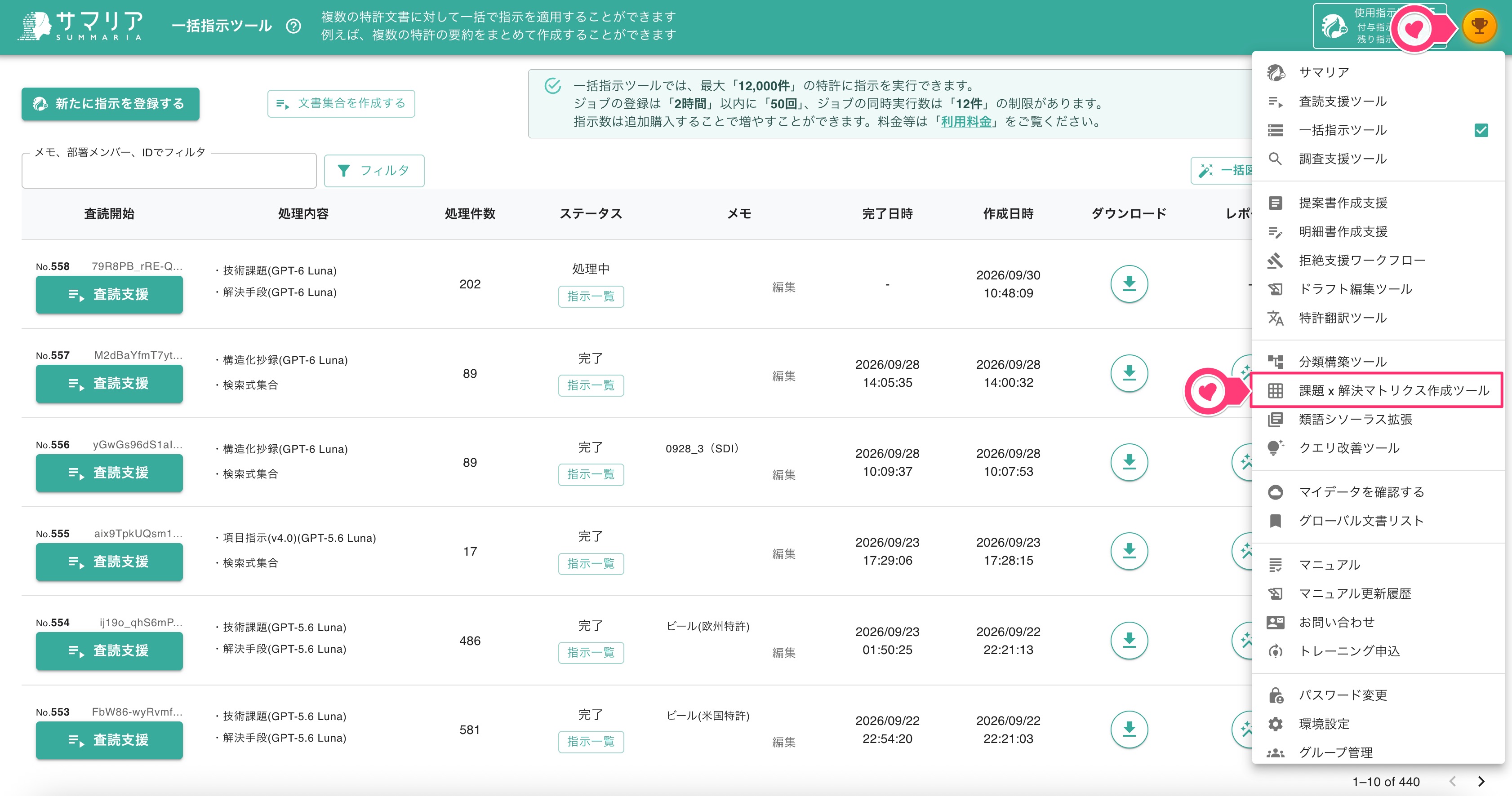
Task: Open 調査支援ツール from the menu
Action: click(x=1378, y=159)
